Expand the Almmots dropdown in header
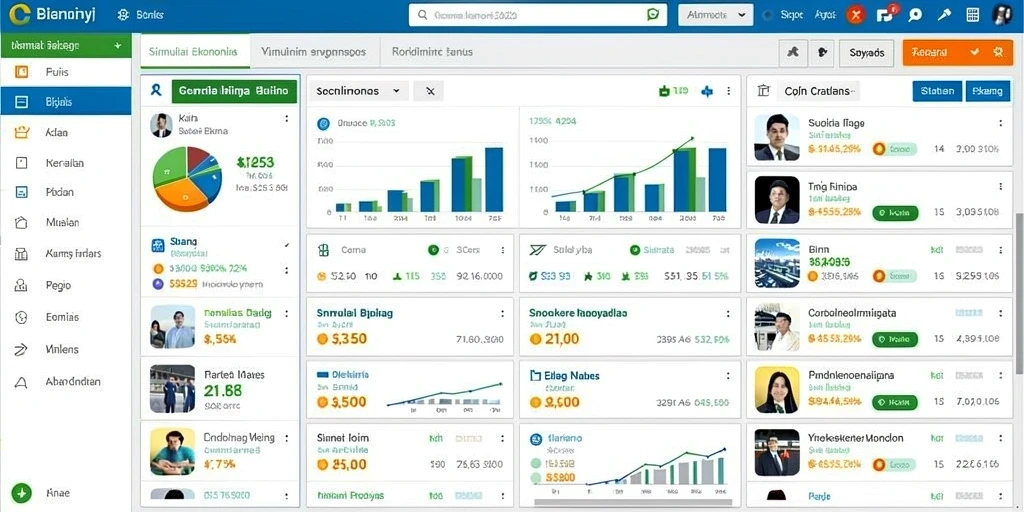The width and height of the screenshot is (1024, 512). coord(716,15)
